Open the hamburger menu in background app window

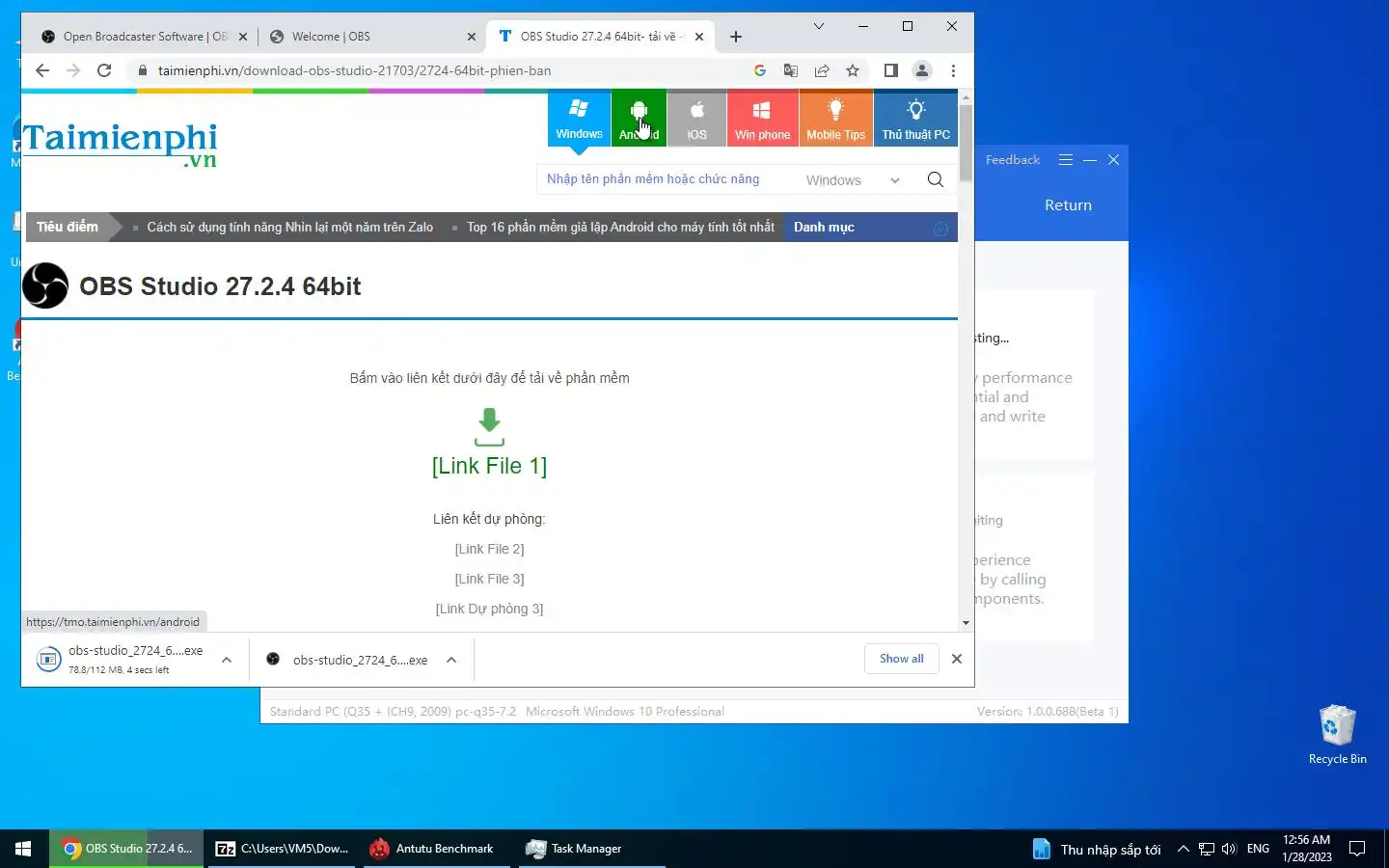pyautogui.click(x=1066, y=160)
